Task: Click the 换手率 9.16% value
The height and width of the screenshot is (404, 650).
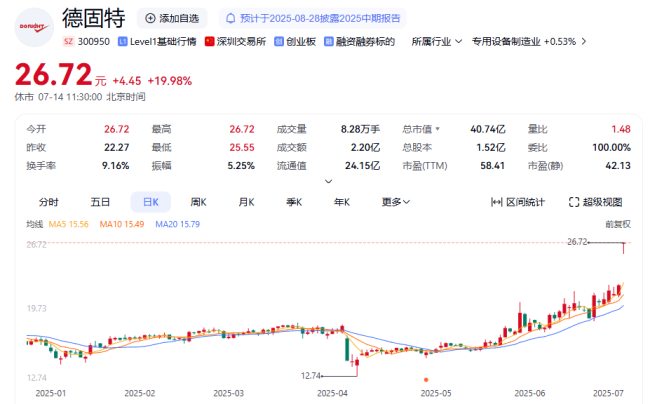Action: [x=116, y=166]
